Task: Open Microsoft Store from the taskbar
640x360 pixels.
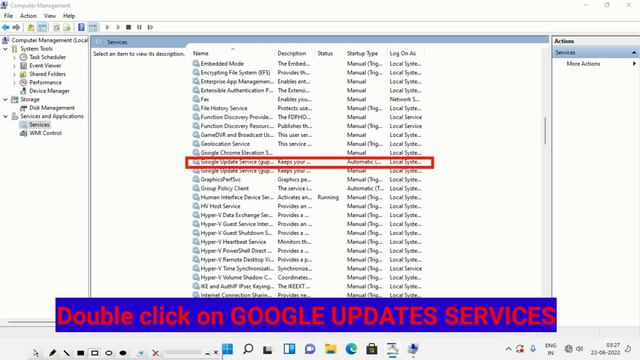Action: 371,349
